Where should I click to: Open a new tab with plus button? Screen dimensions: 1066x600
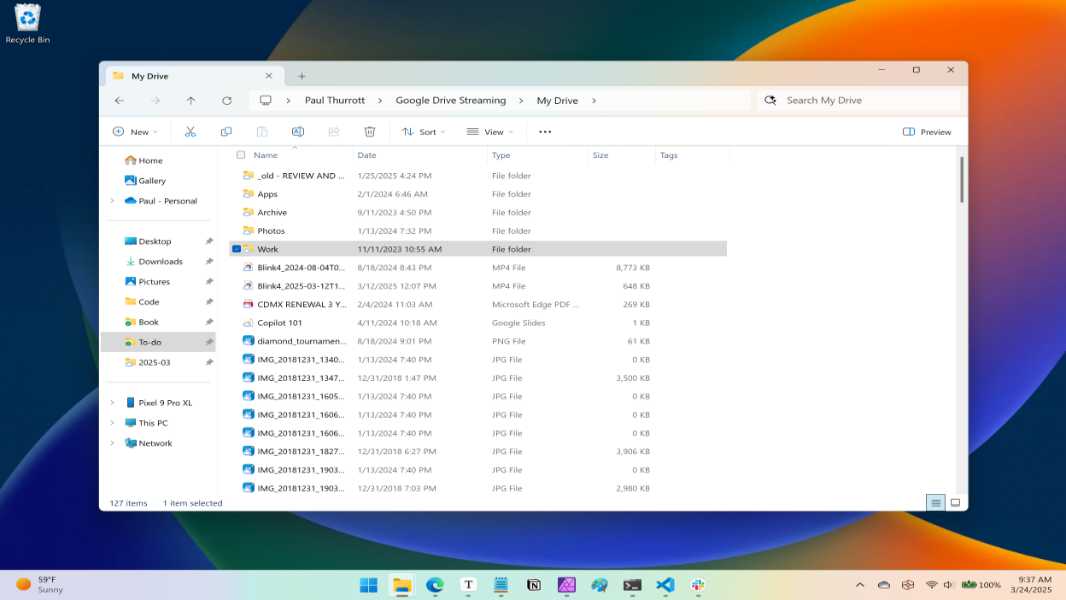point(301,76)
